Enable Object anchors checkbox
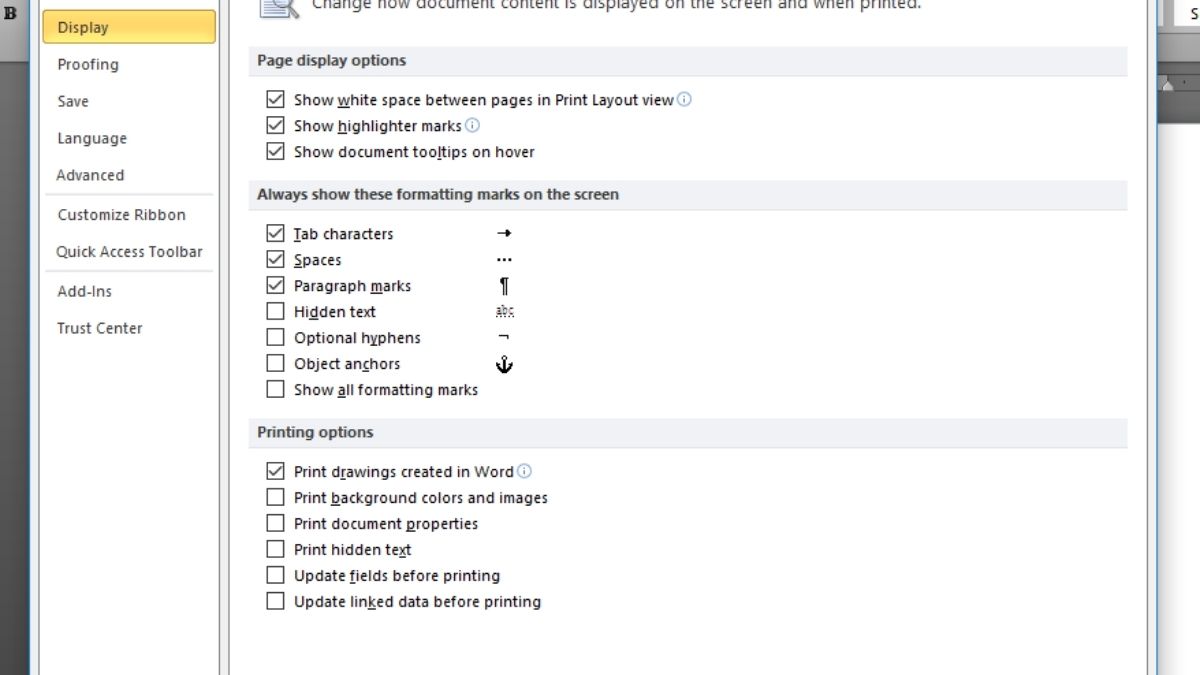Image resolution: width=1200 pixels, height=675 pixels. 275,363
